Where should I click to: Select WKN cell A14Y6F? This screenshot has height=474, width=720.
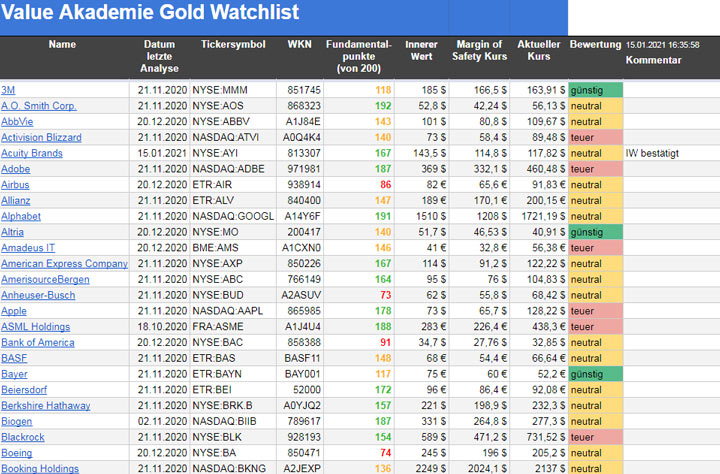pos(300,216)
